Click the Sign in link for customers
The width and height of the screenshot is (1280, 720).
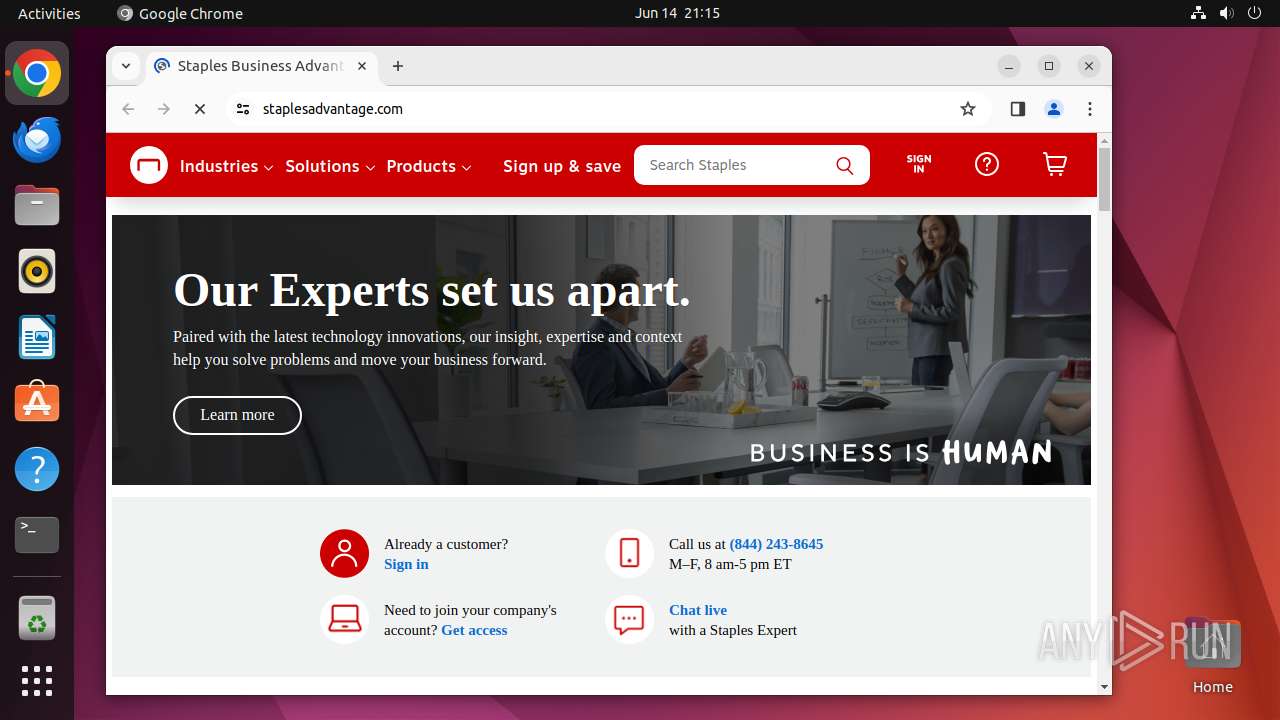(406, 564)
